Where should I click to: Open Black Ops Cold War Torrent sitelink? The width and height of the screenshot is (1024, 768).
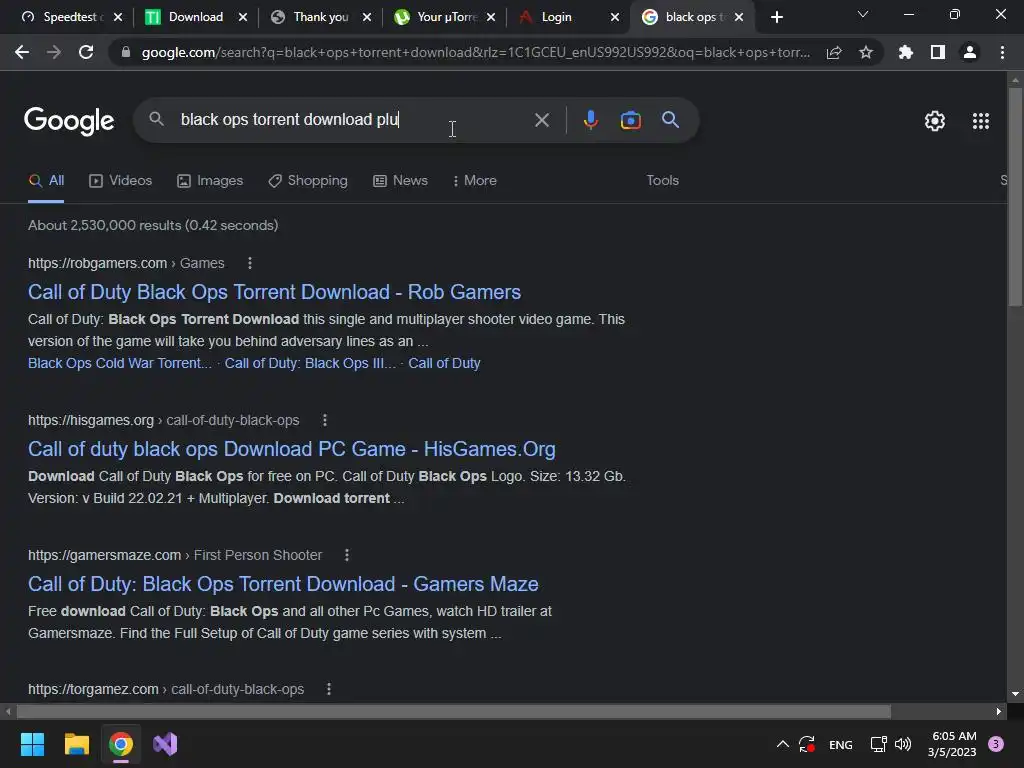point(120,363)
